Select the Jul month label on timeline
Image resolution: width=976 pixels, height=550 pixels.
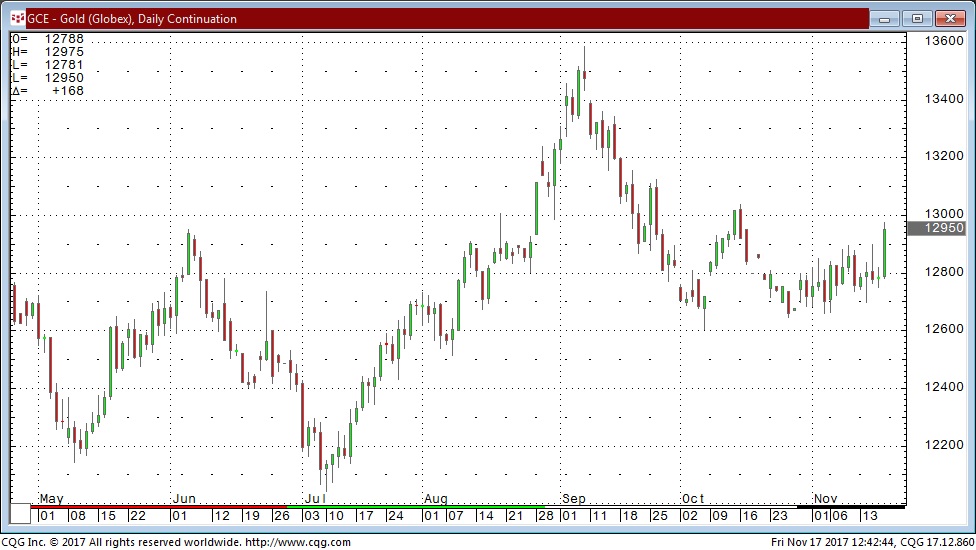tap(314, 498)
